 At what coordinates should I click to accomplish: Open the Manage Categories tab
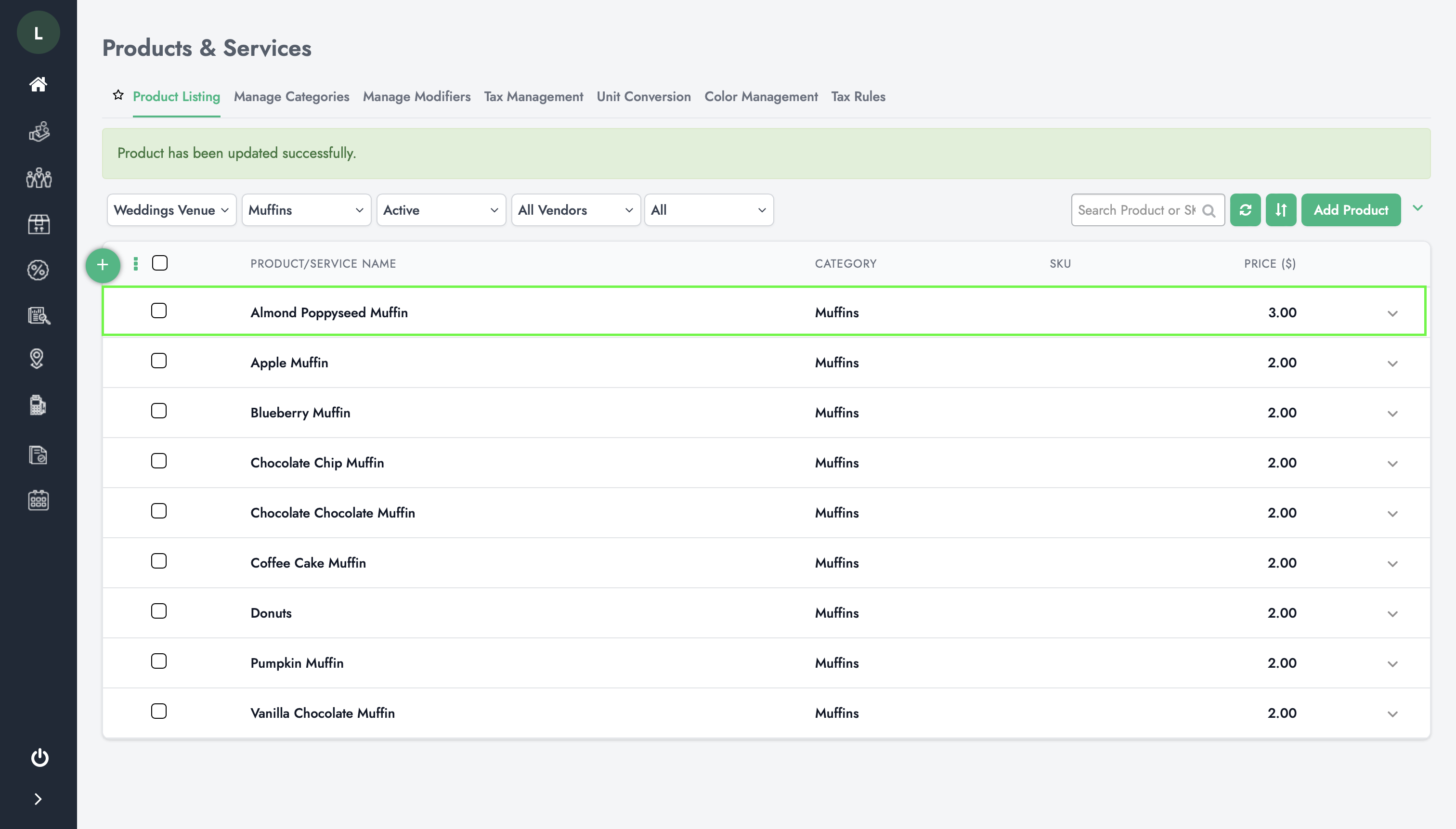[291, 96]
